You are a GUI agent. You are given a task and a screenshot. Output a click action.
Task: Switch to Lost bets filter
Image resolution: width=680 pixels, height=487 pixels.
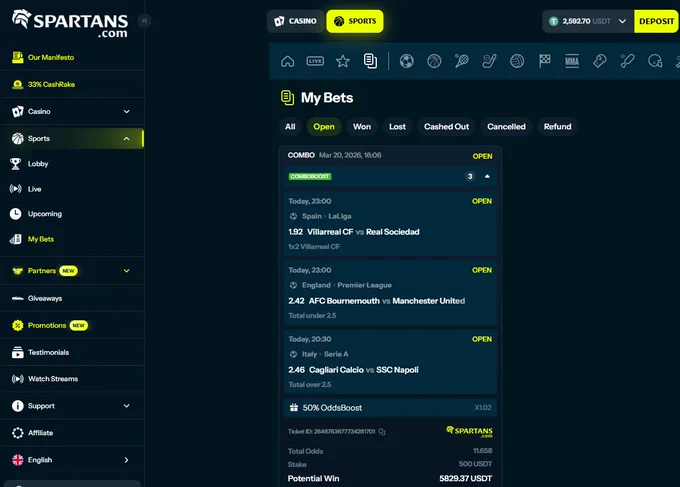(397, 127)
